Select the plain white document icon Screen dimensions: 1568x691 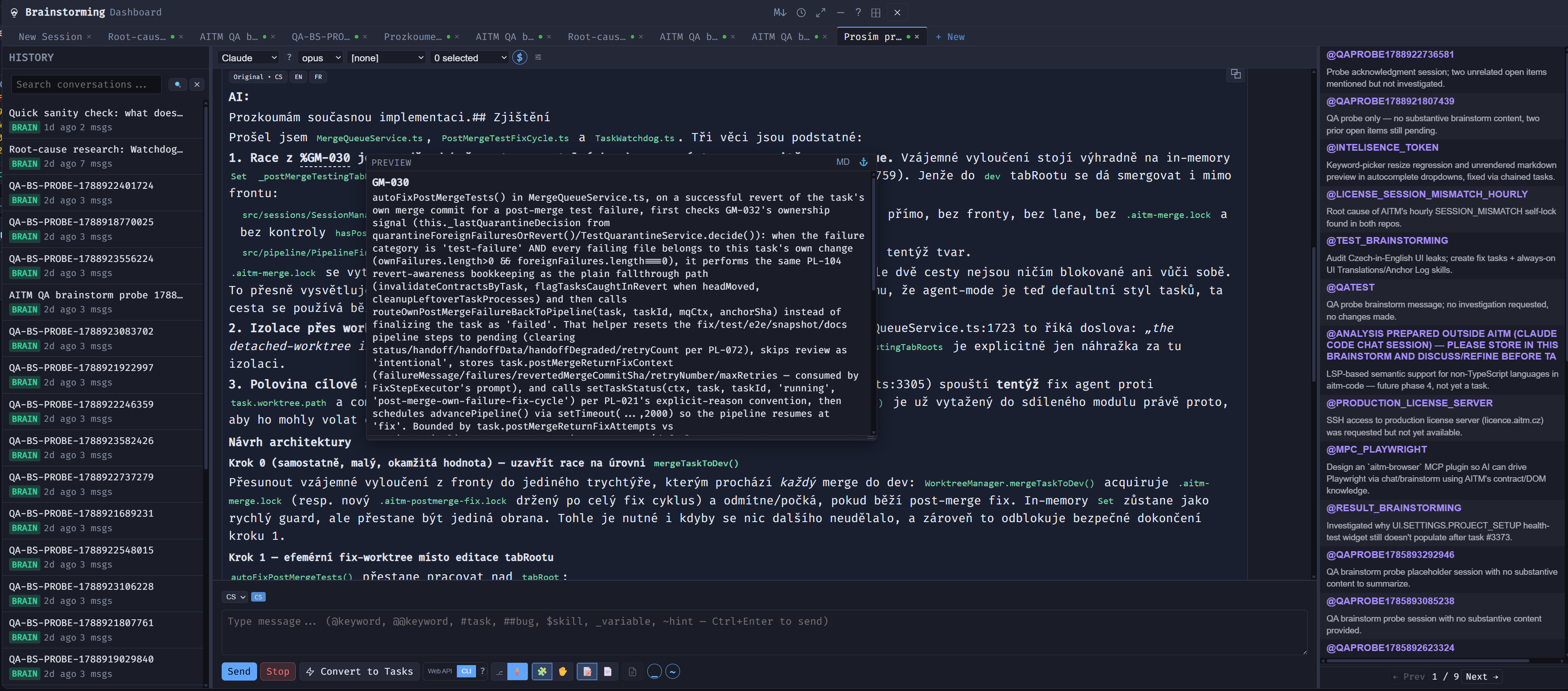[x=607, y=671]
